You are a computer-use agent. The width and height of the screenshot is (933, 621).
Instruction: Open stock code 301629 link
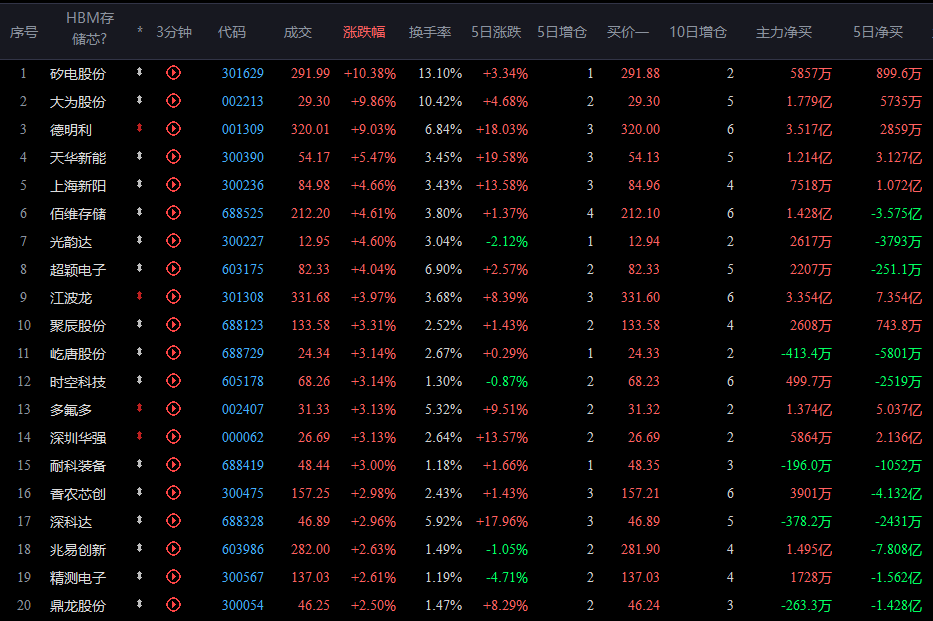(x=242, y=73)
